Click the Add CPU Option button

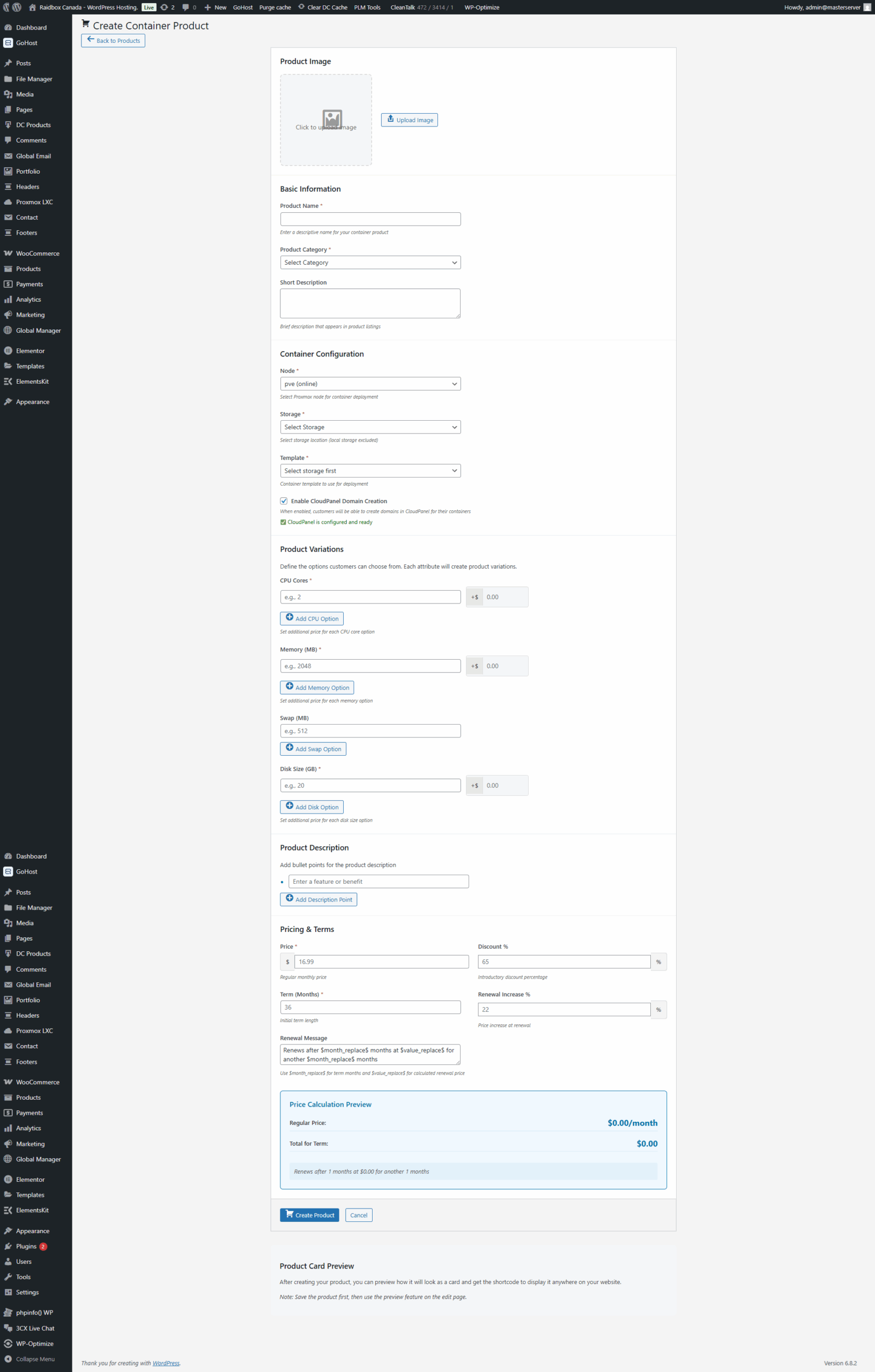point(312,618)
